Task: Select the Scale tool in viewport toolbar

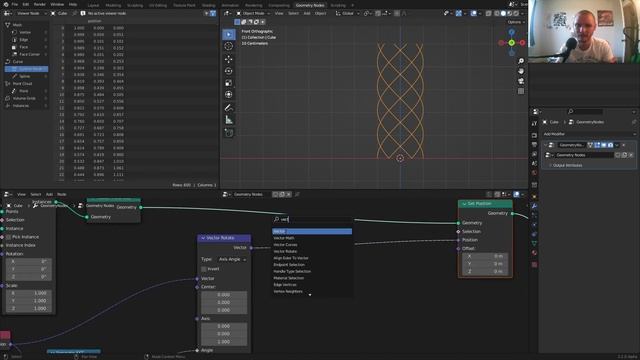Action: click(x=229, y=83)
